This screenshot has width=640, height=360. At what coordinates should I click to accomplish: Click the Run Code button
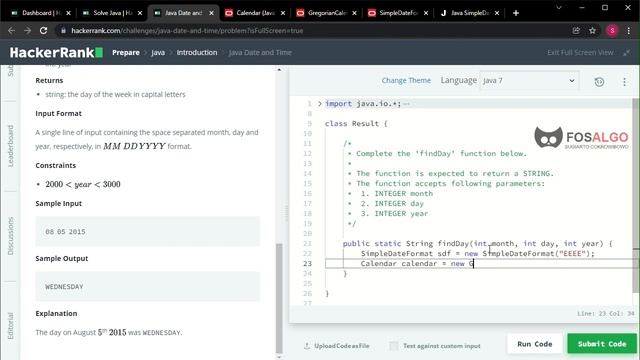click(535, 344)
